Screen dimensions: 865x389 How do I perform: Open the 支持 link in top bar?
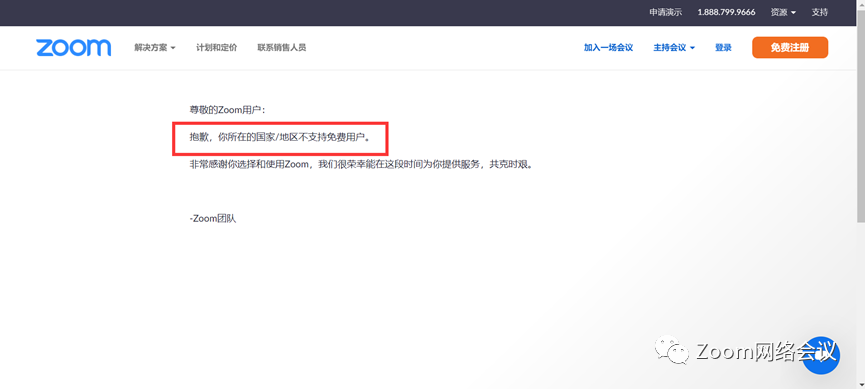pyautogui.click(x=819, y=12)
